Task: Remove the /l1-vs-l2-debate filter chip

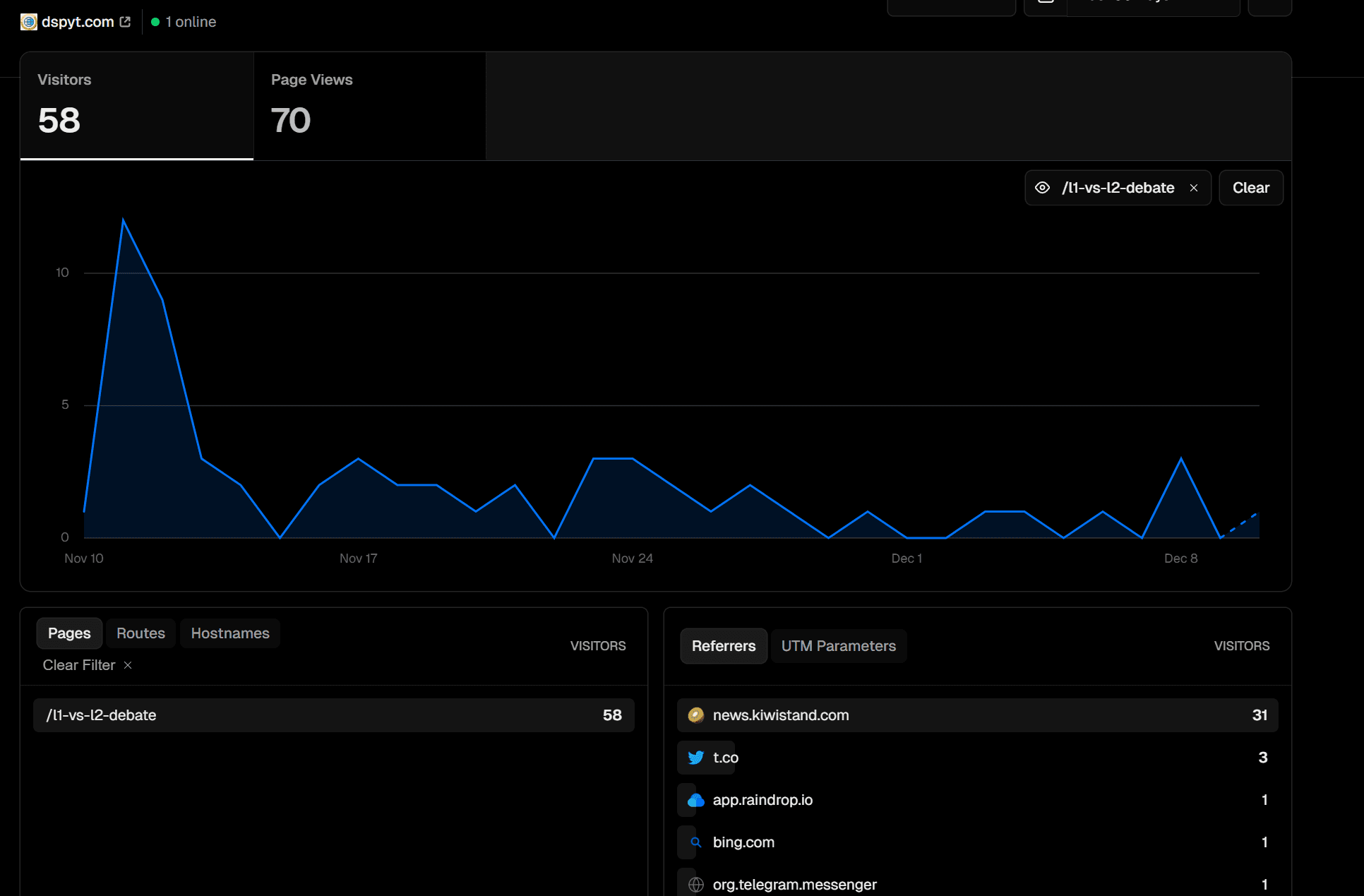Action: pos(1194,188)
